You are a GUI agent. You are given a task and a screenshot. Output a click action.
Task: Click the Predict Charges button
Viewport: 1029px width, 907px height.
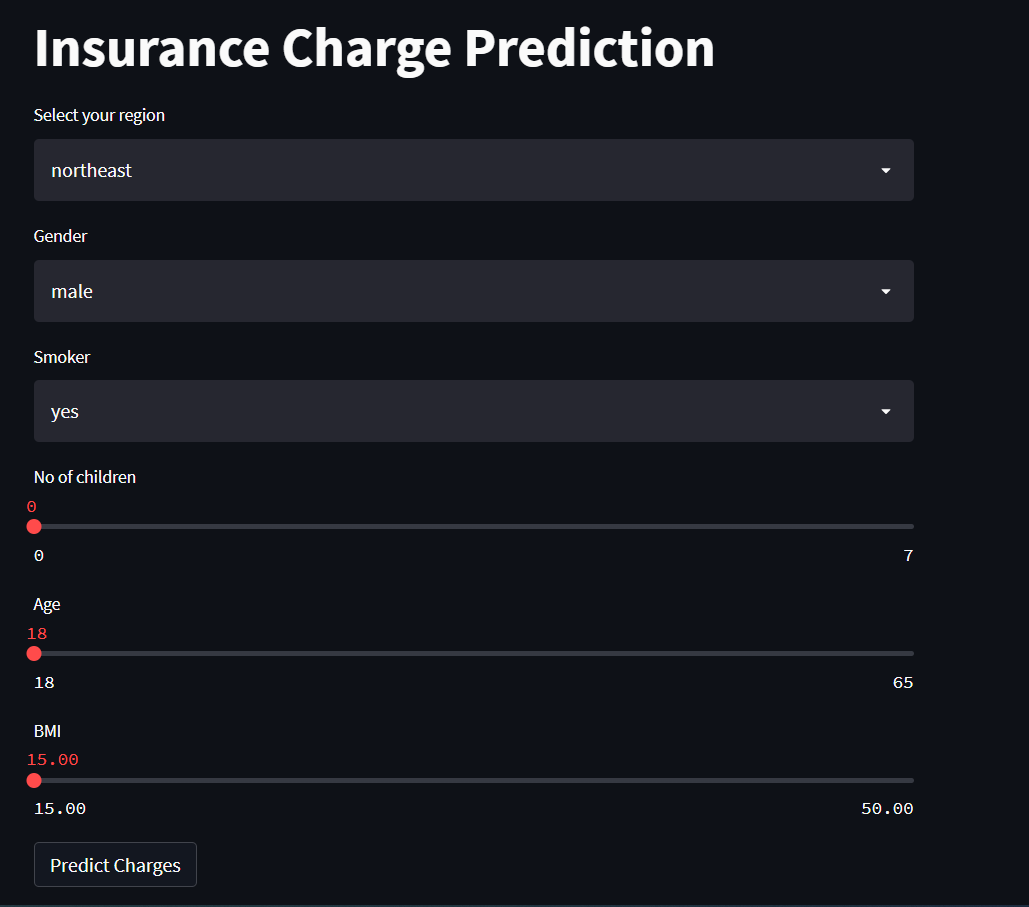pyautogui.click(x=114, y=864)
